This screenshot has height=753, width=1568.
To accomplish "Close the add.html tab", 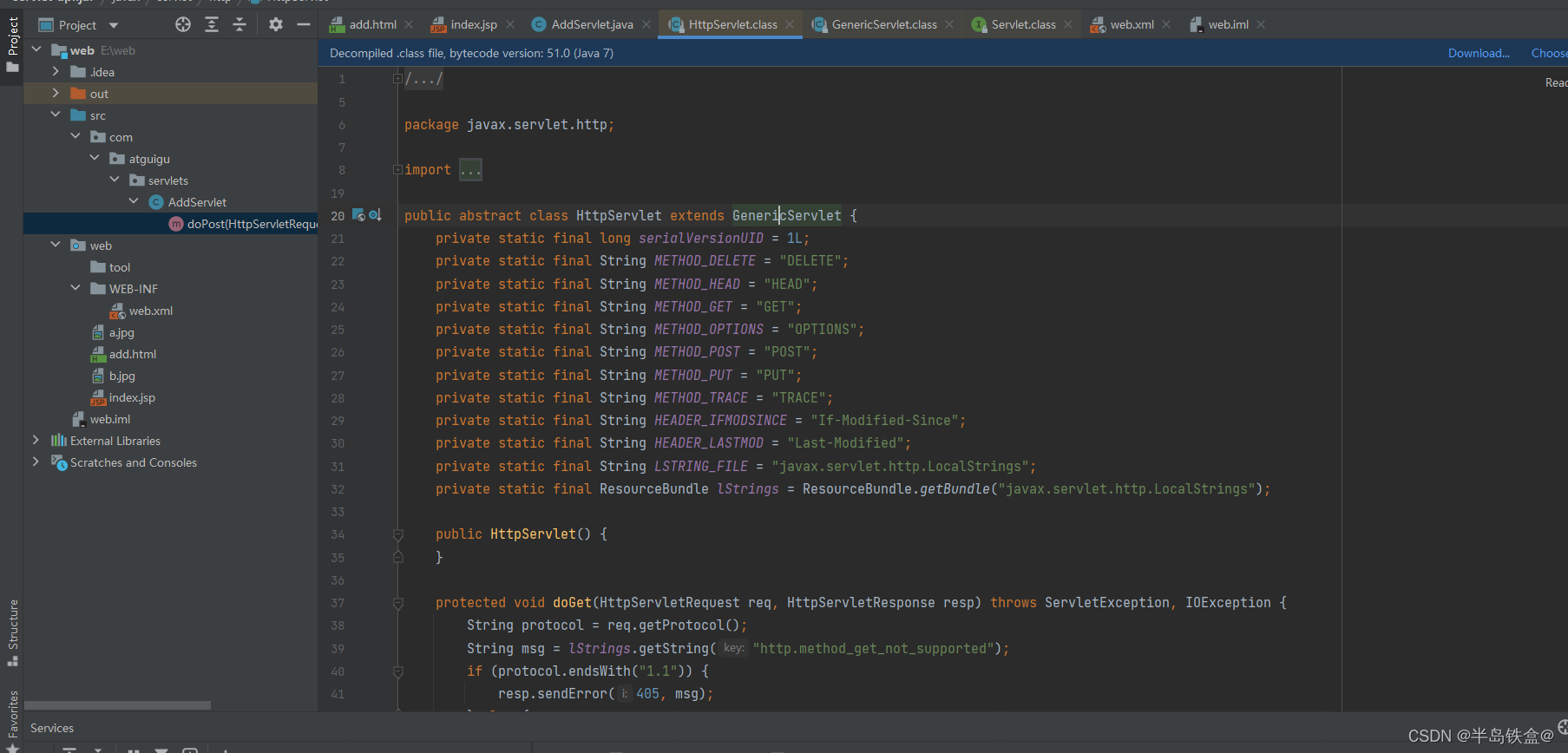I will [x=409, y=24].
